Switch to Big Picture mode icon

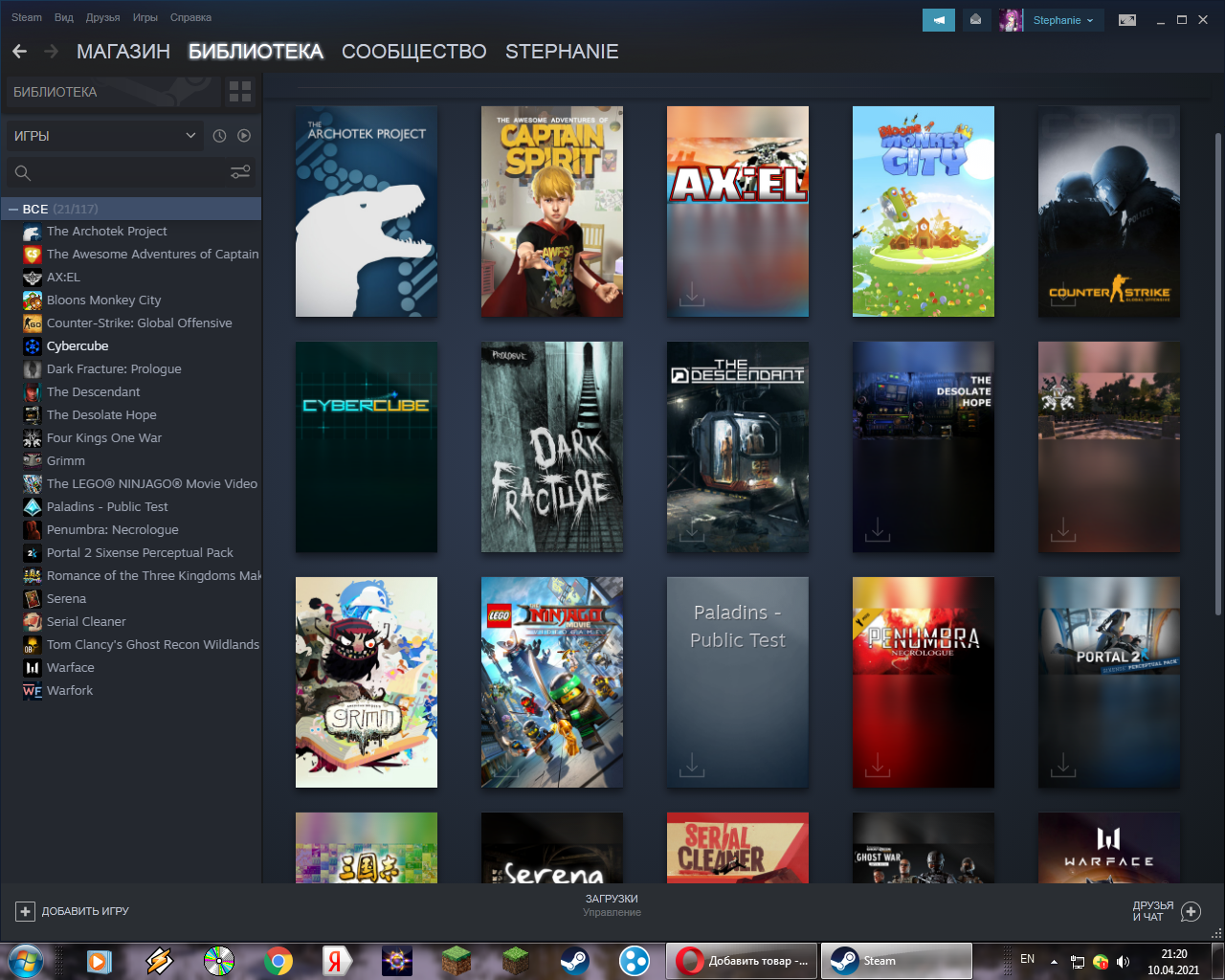click(1127, 20)
